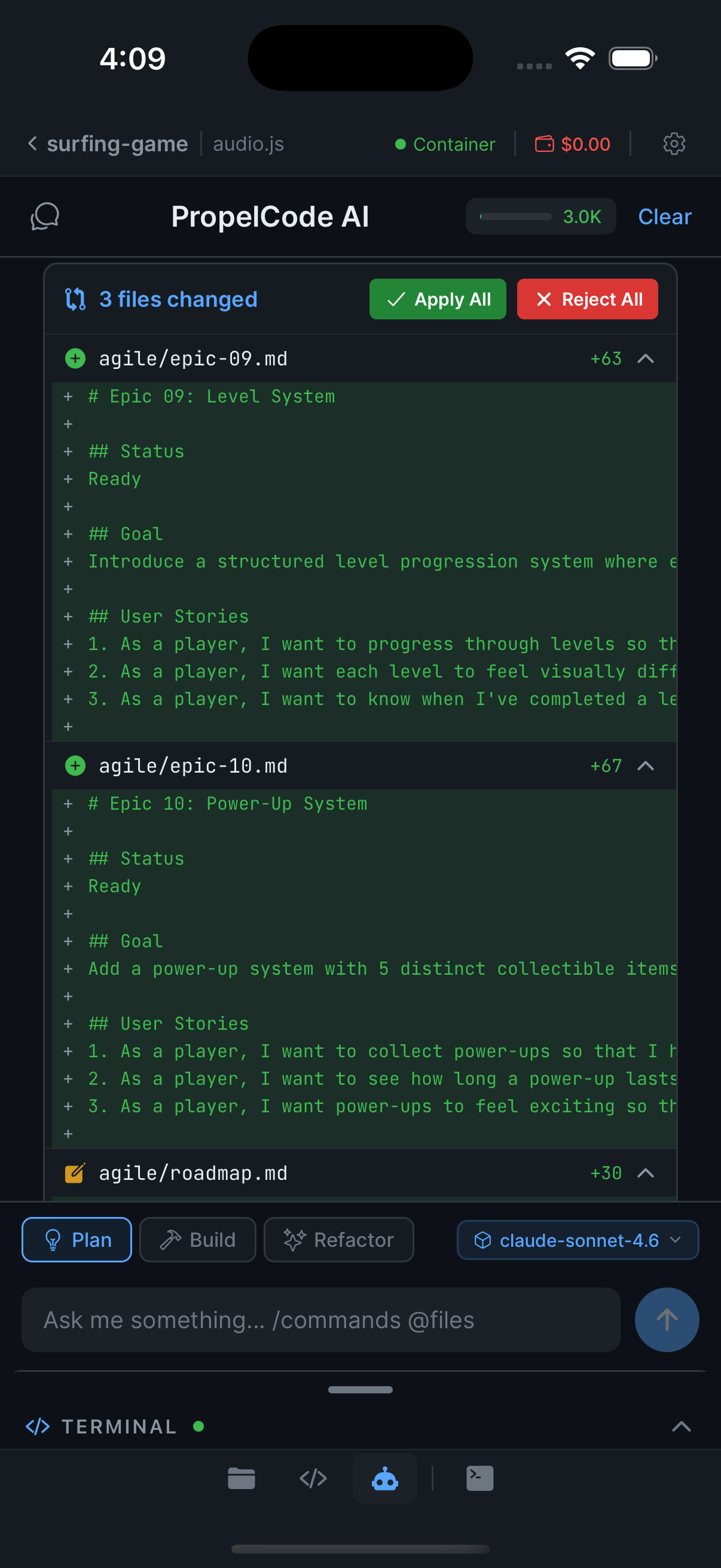This screenshot has width=721, height=1568.
Task: Open the settings gear icon
Action: 674,144
